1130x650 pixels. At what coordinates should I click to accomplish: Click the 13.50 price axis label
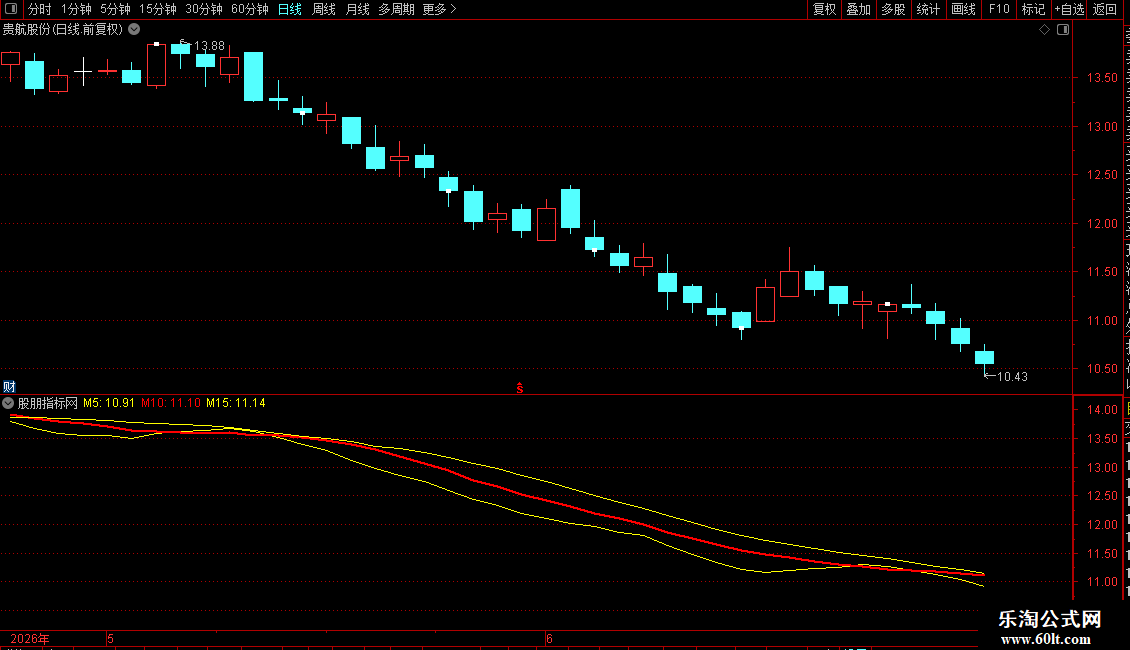coord(1103,78)
